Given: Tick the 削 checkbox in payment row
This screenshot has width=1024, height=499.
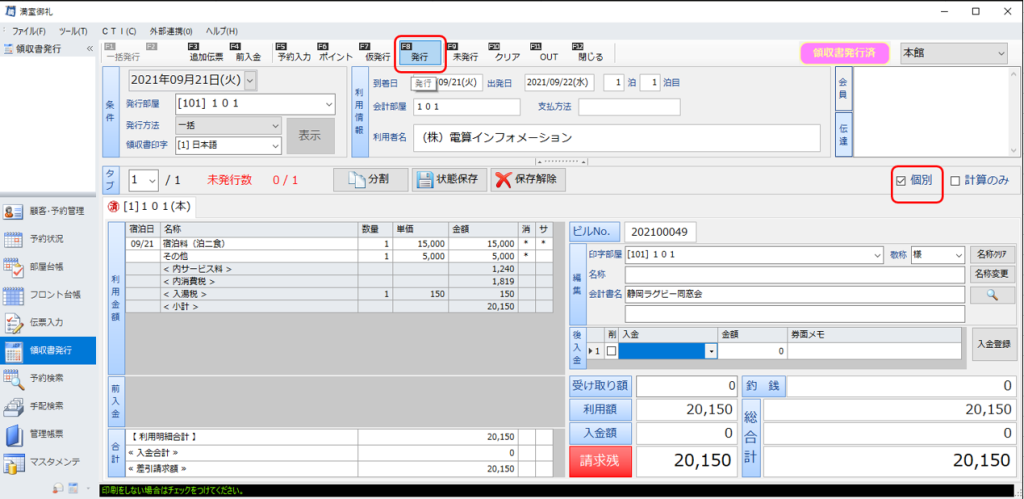Looking at the screenshot, I should point(611,352).
